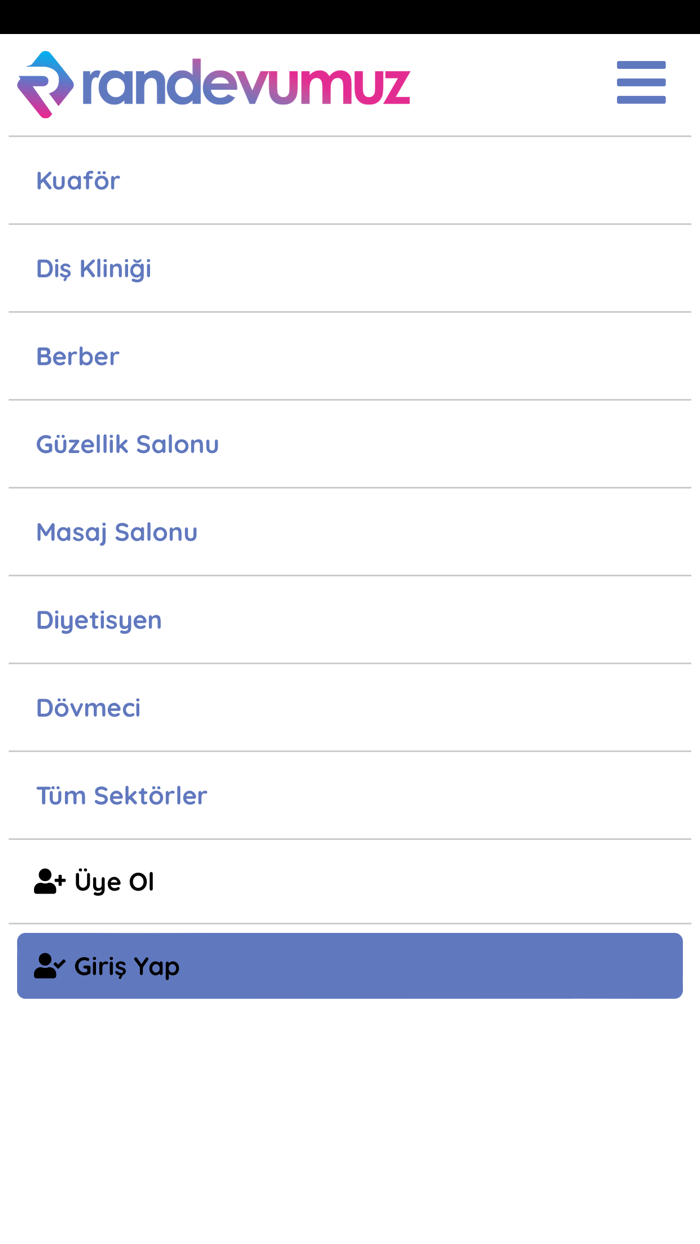Click the blue Giriş Yap bar

349,965
